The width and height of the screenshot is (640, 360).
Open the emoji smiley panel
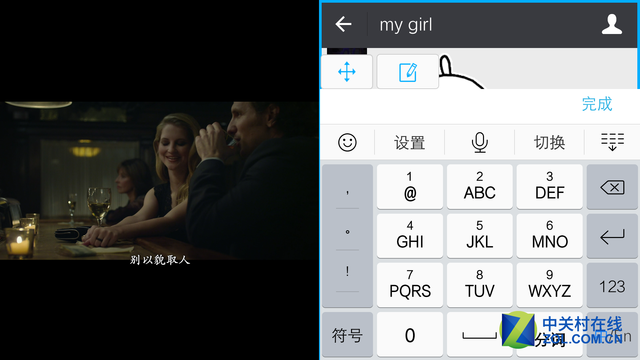347,142
